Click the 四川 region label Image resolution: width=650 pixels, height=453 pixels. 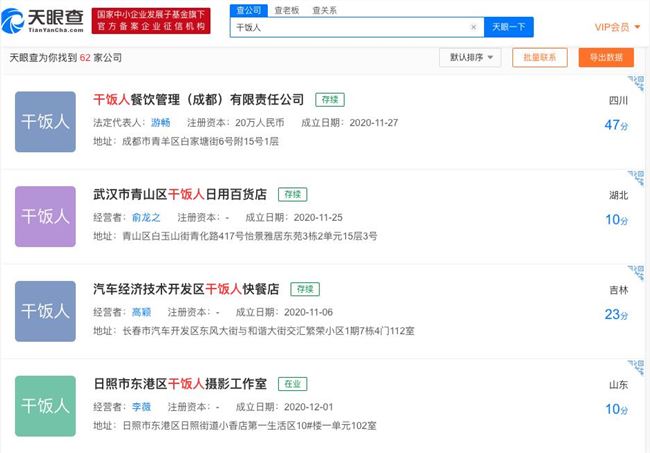click(618, 100)
